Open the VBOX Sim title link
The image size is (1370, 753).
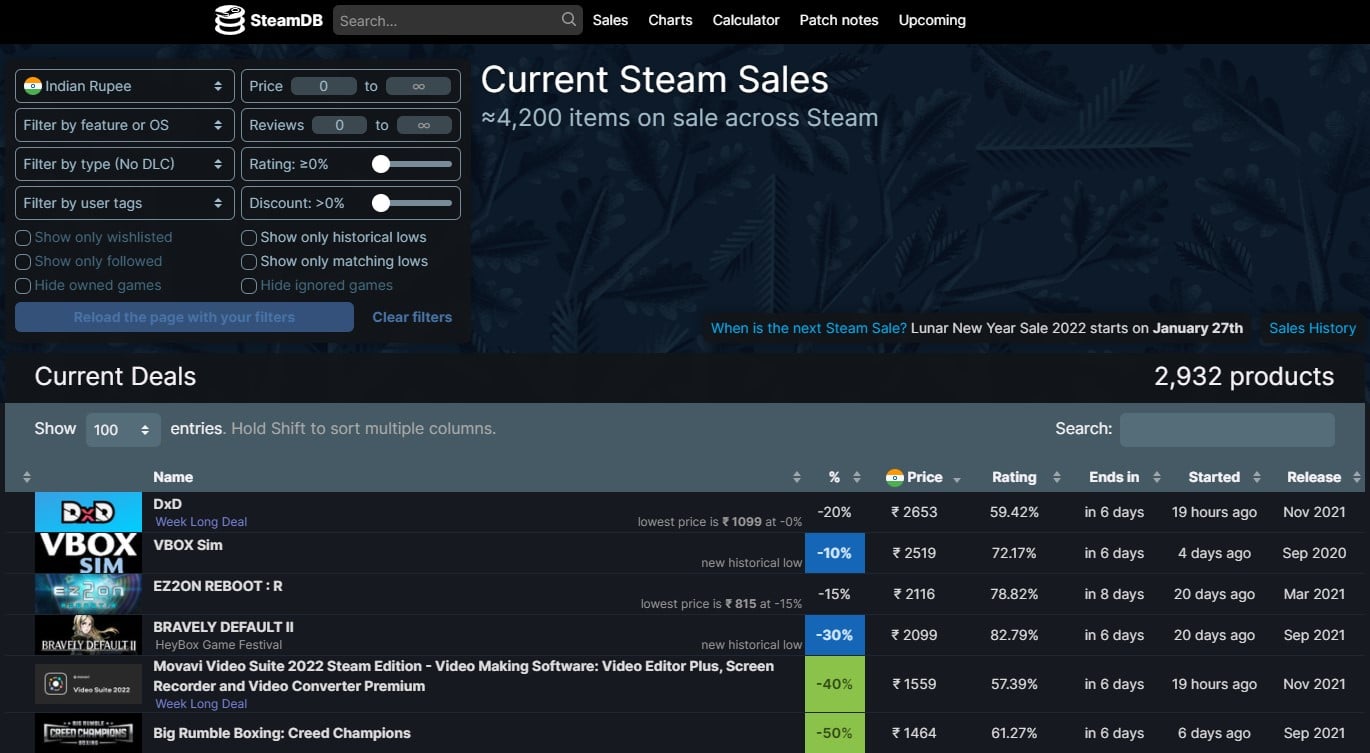coord(188,545)
